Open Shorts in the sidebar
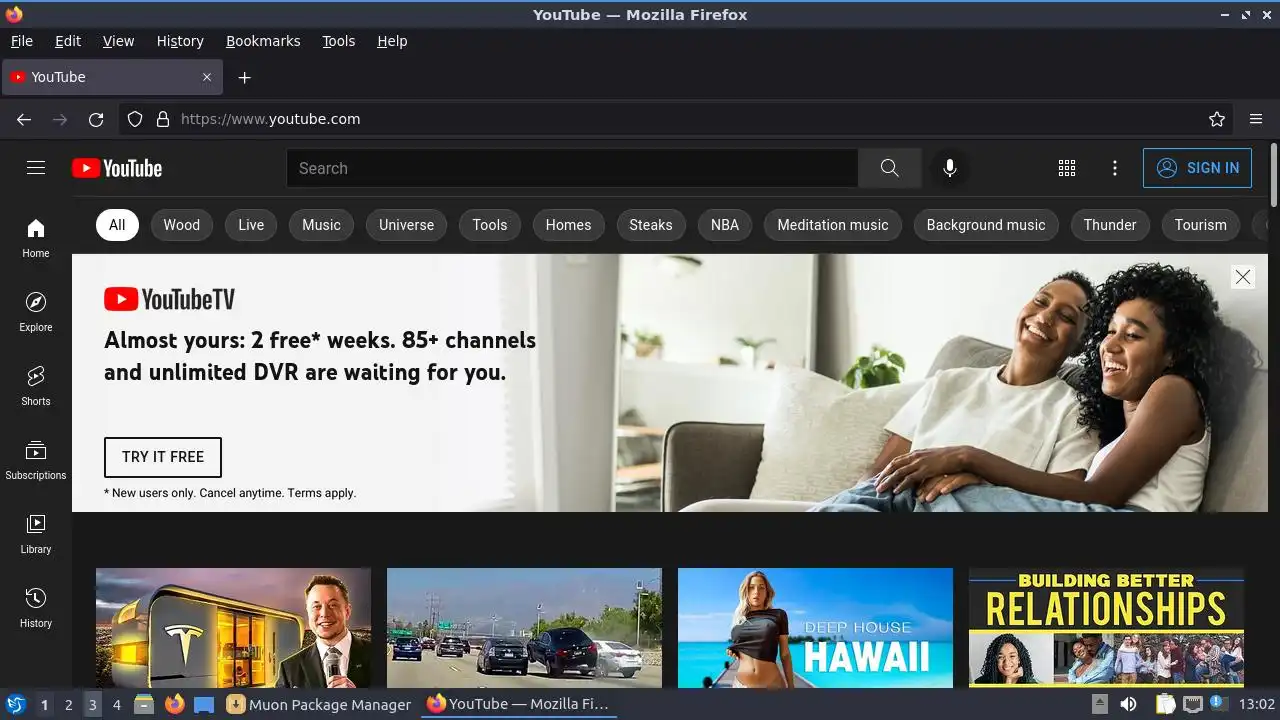 (x=36, y=386)
